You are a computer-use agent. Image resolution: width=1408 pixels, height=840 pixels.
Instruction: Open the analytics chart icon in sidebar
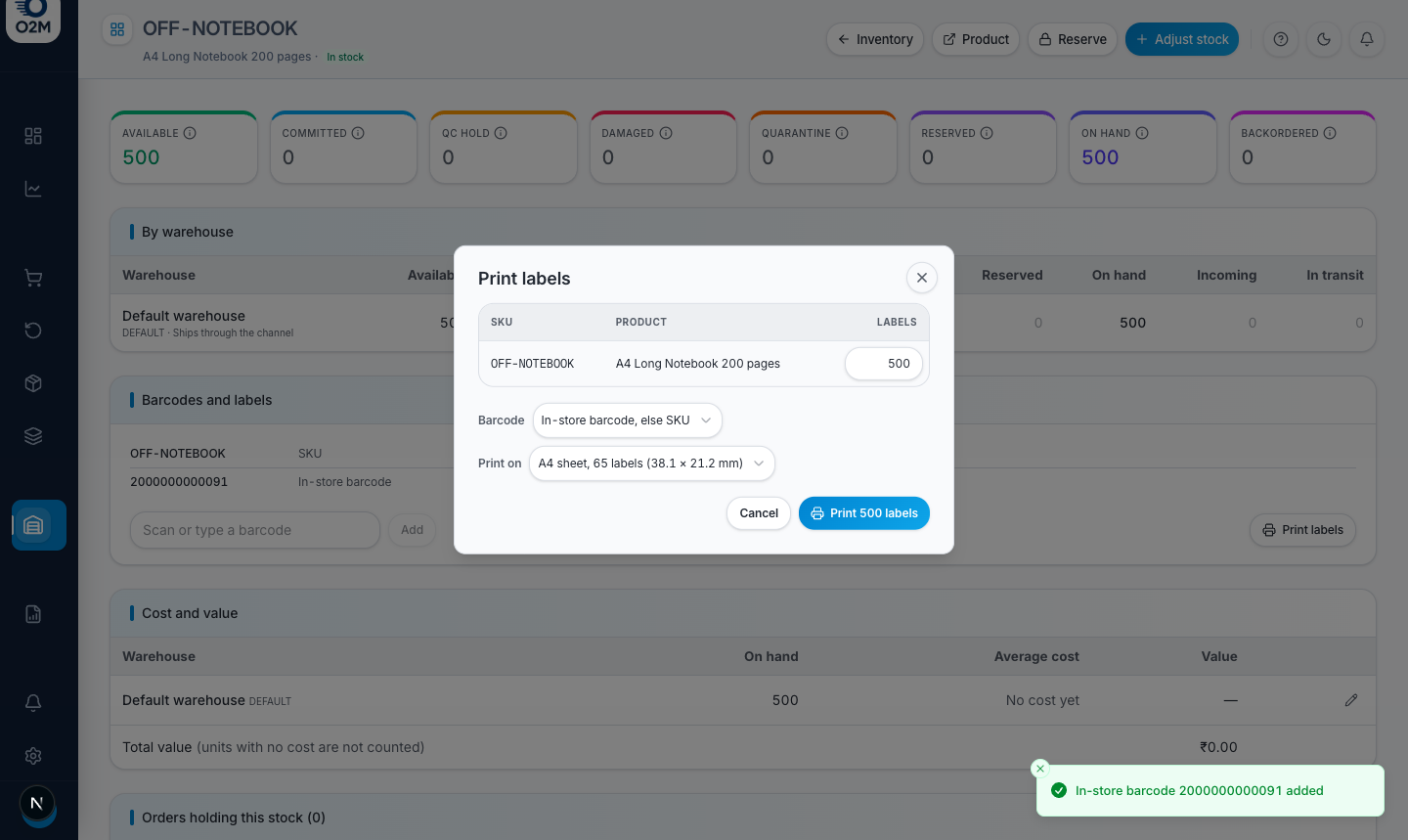click(33, 189)
